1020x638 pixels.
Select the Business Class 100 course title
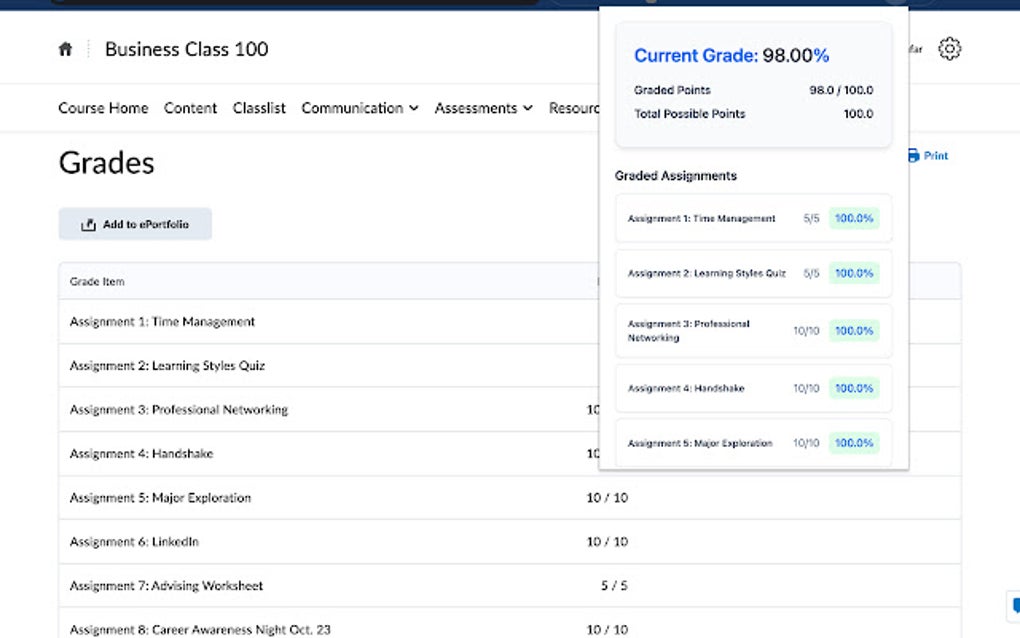click(x=186, y=49)
